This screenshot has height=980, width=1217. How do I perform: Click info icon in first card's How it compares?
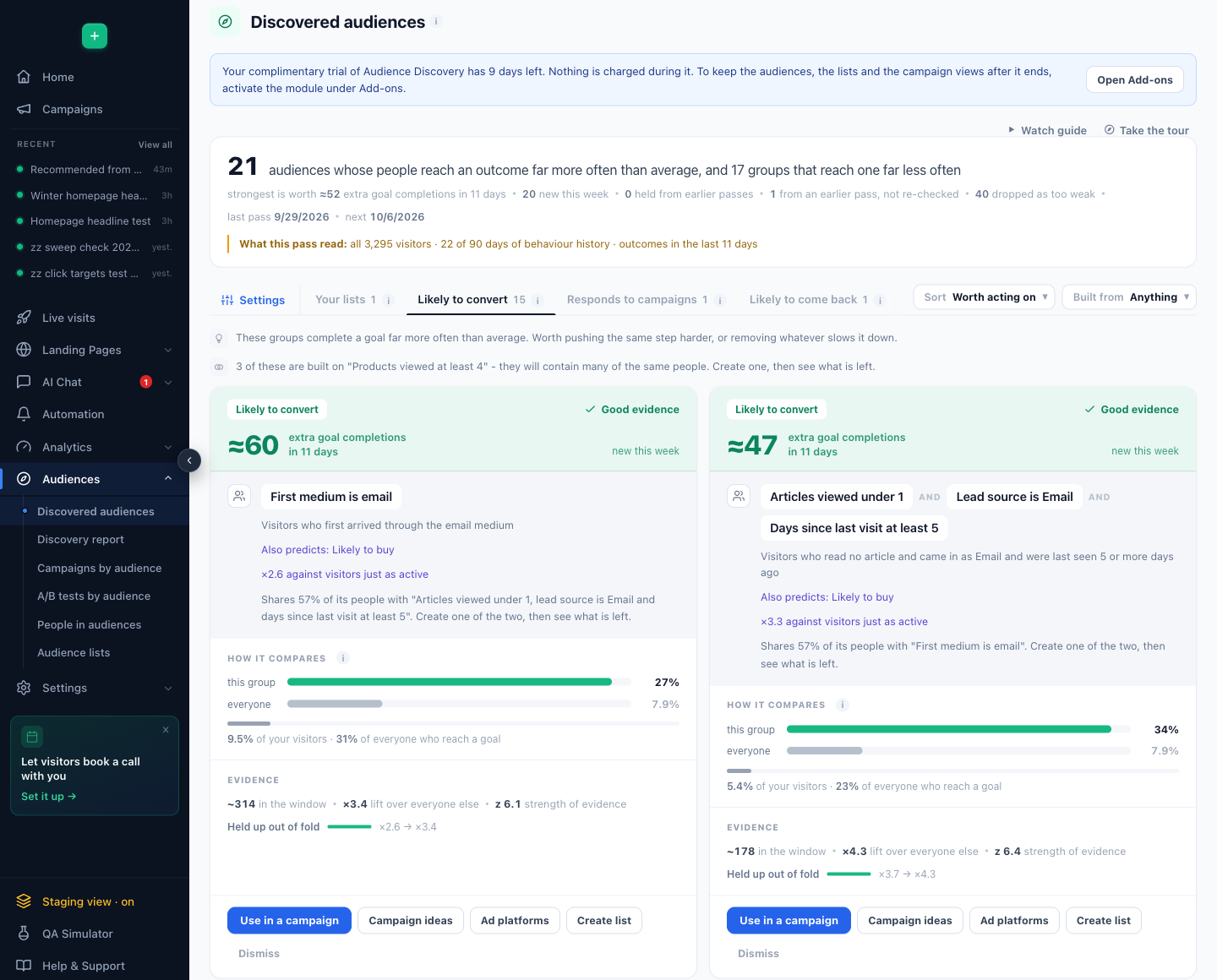click(343, 658)
